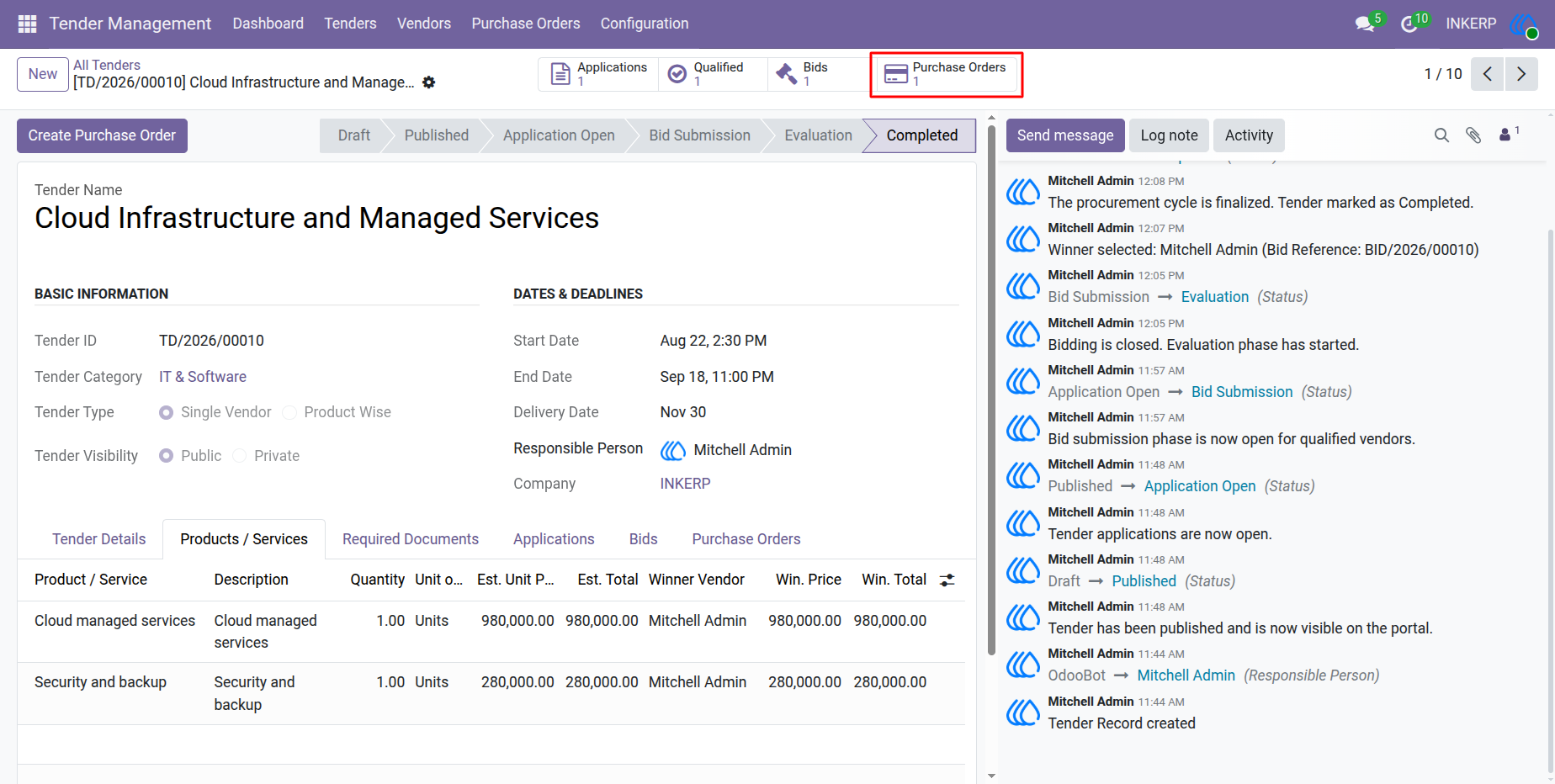Select the Evaluation status stage

tap(818, 135)
